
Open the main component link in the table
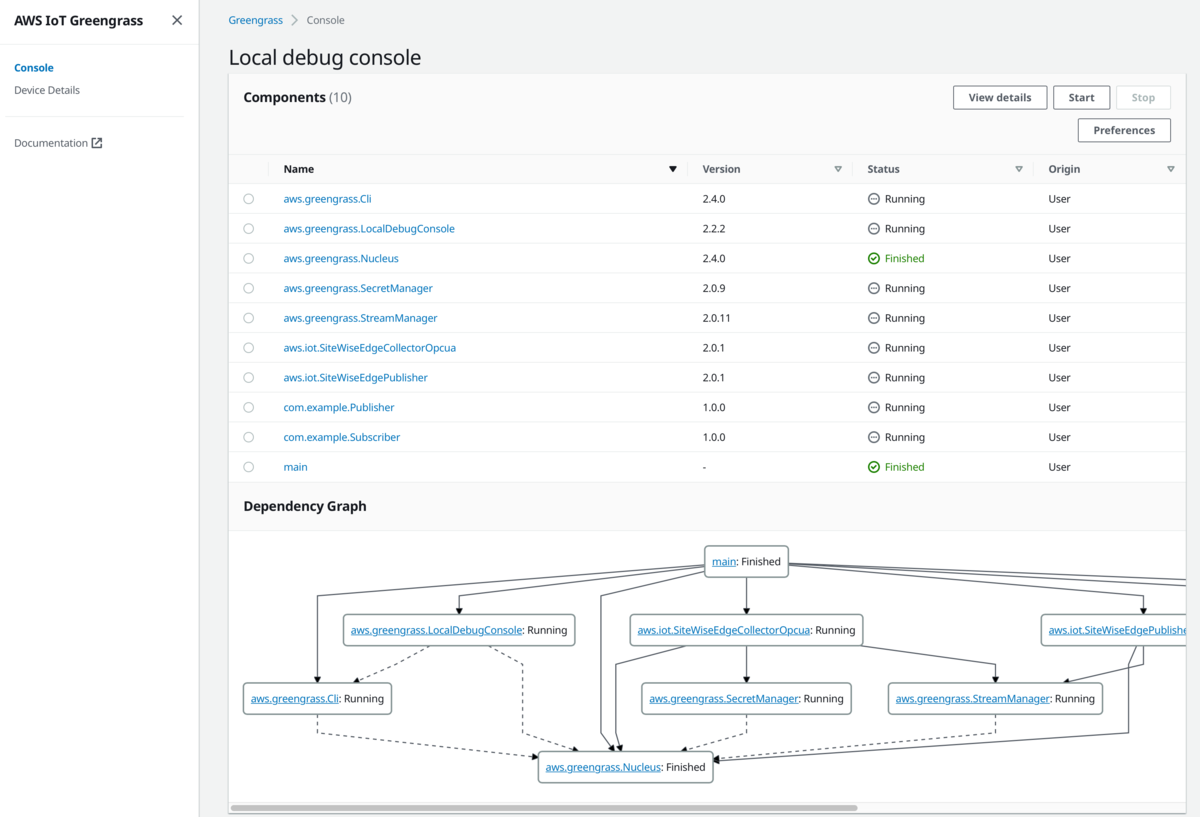coord(295,467)
